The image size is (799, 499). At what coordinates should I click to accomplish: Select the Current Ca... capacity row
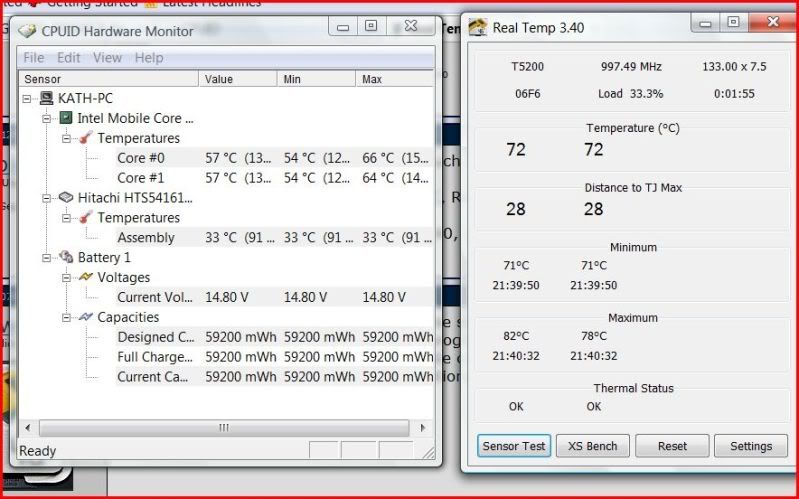(x=274, y=376)
